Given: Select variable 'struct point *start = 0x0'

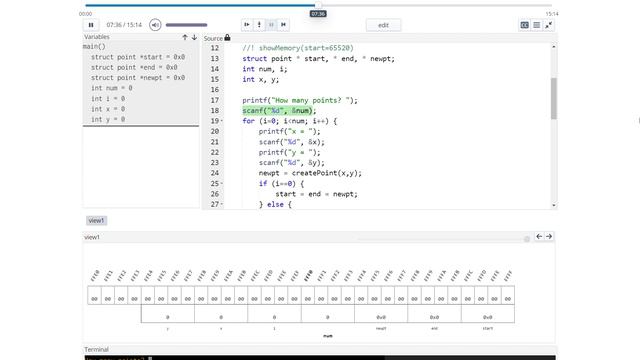Looking at the screenshot, I should point(138,57).
